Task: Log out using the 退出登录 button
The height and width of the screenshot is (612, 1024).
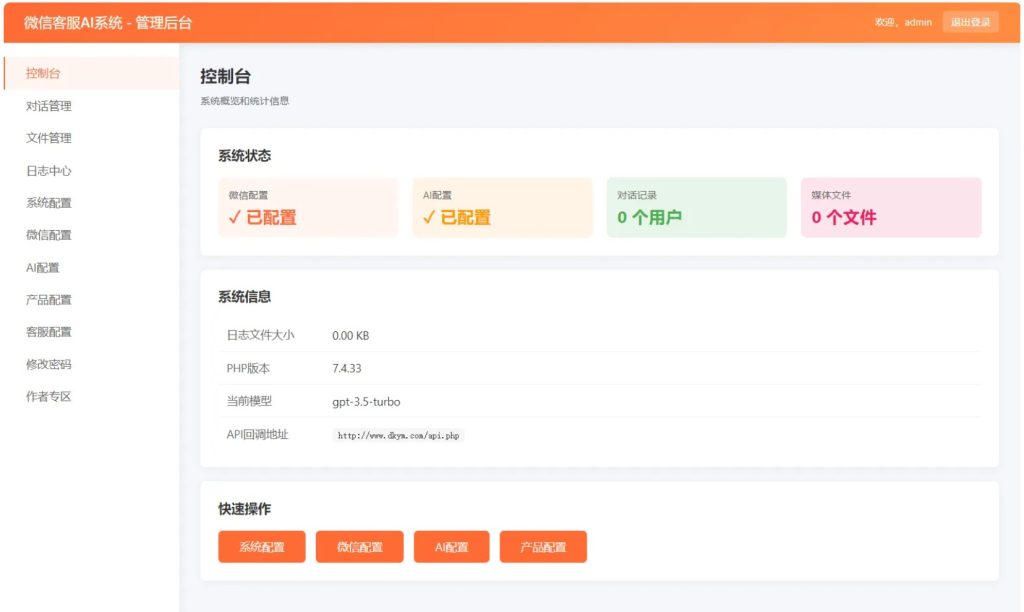Action: (x=970, y=21)
